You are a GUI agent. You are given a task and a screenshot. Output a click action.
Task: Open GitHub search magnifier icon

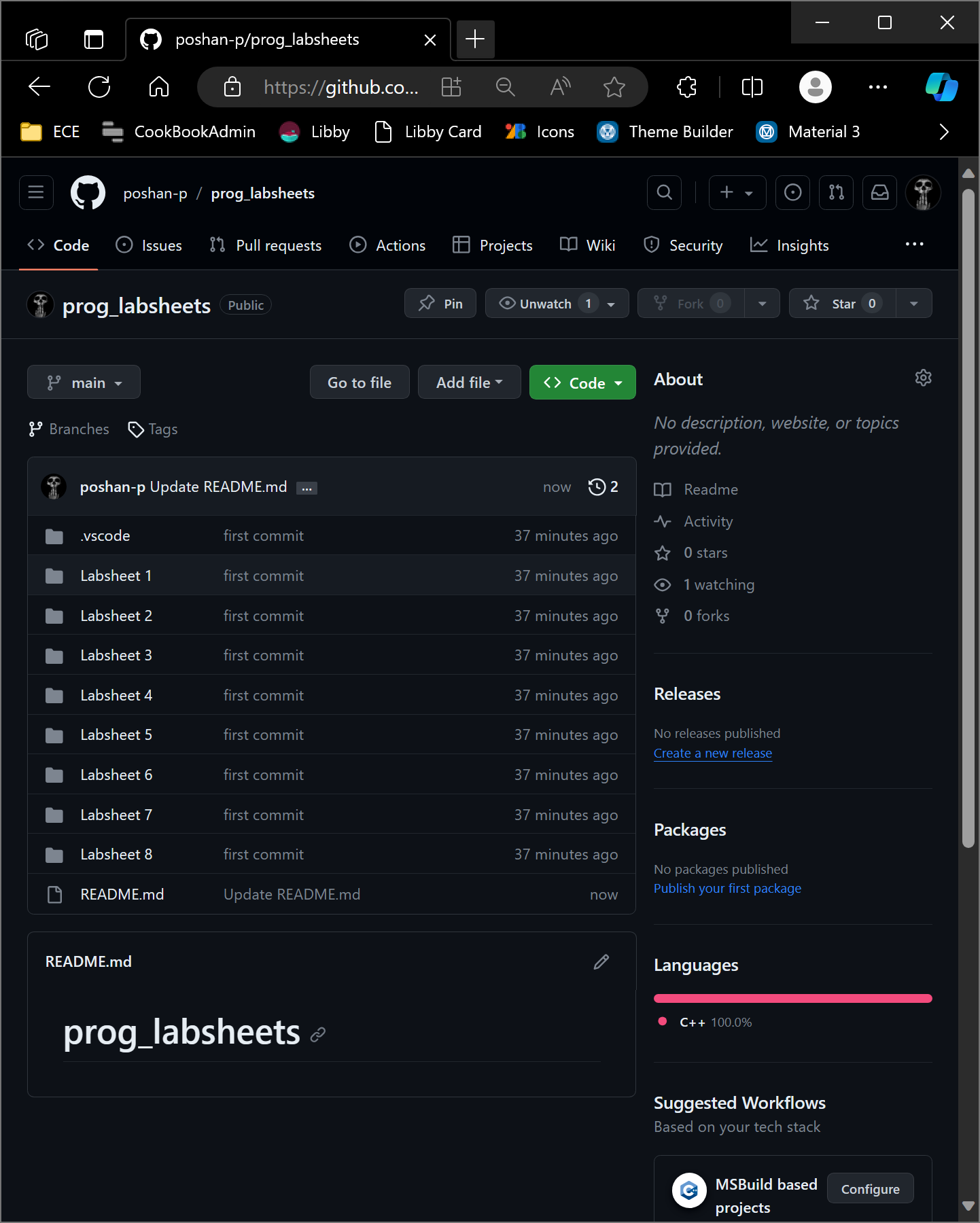(665, 193)
